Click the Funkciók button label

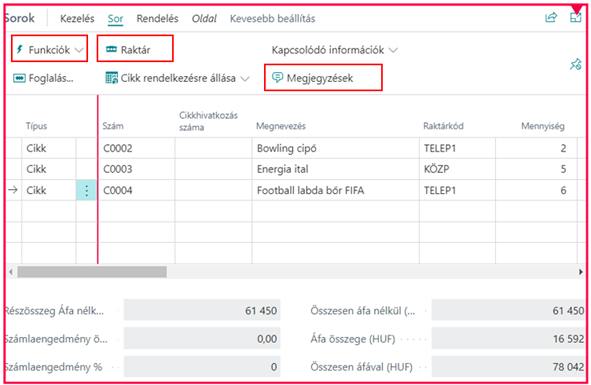coord(49,50)
